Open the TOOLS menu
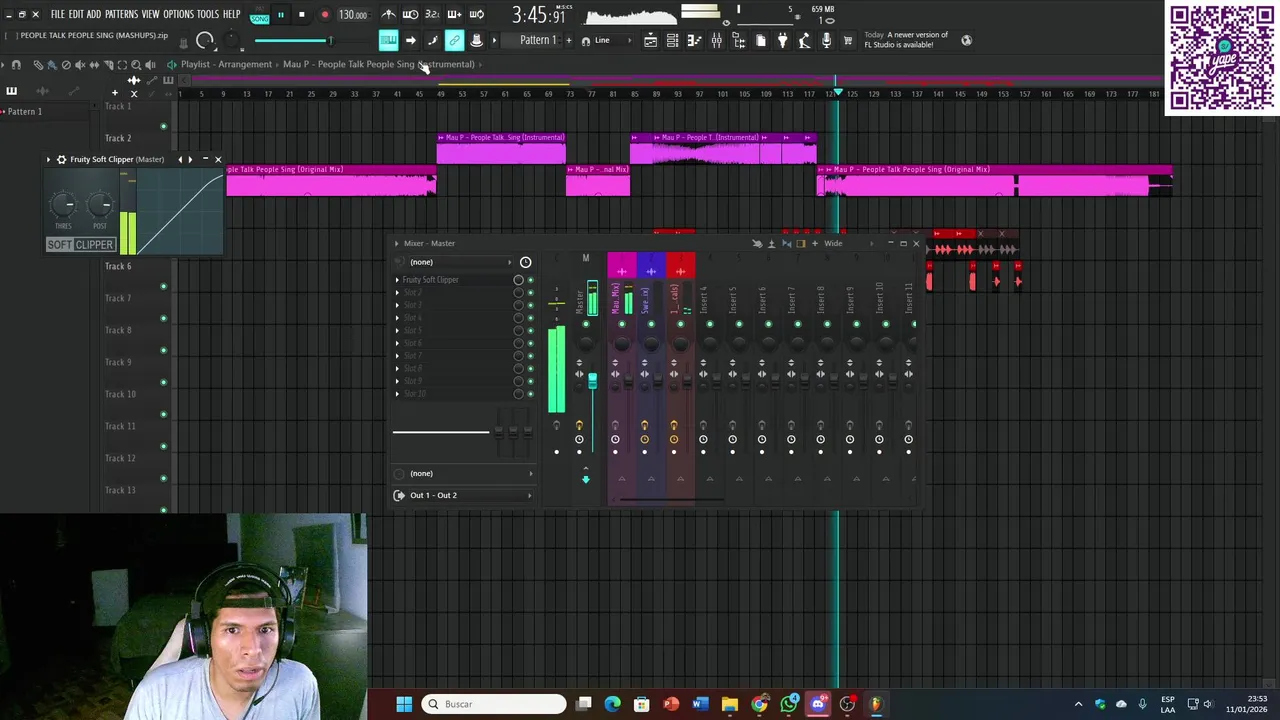The image size is (1280, 720). tap(208, 15)
